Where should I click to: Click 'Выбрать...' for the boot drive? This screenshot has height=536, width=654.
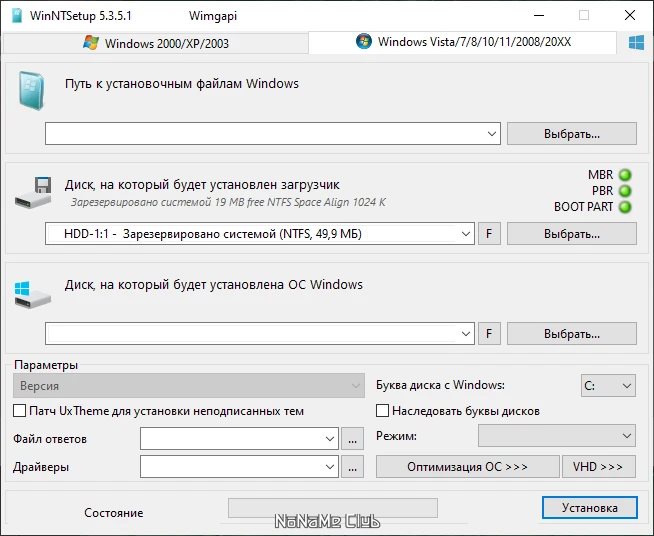[572, 234]
